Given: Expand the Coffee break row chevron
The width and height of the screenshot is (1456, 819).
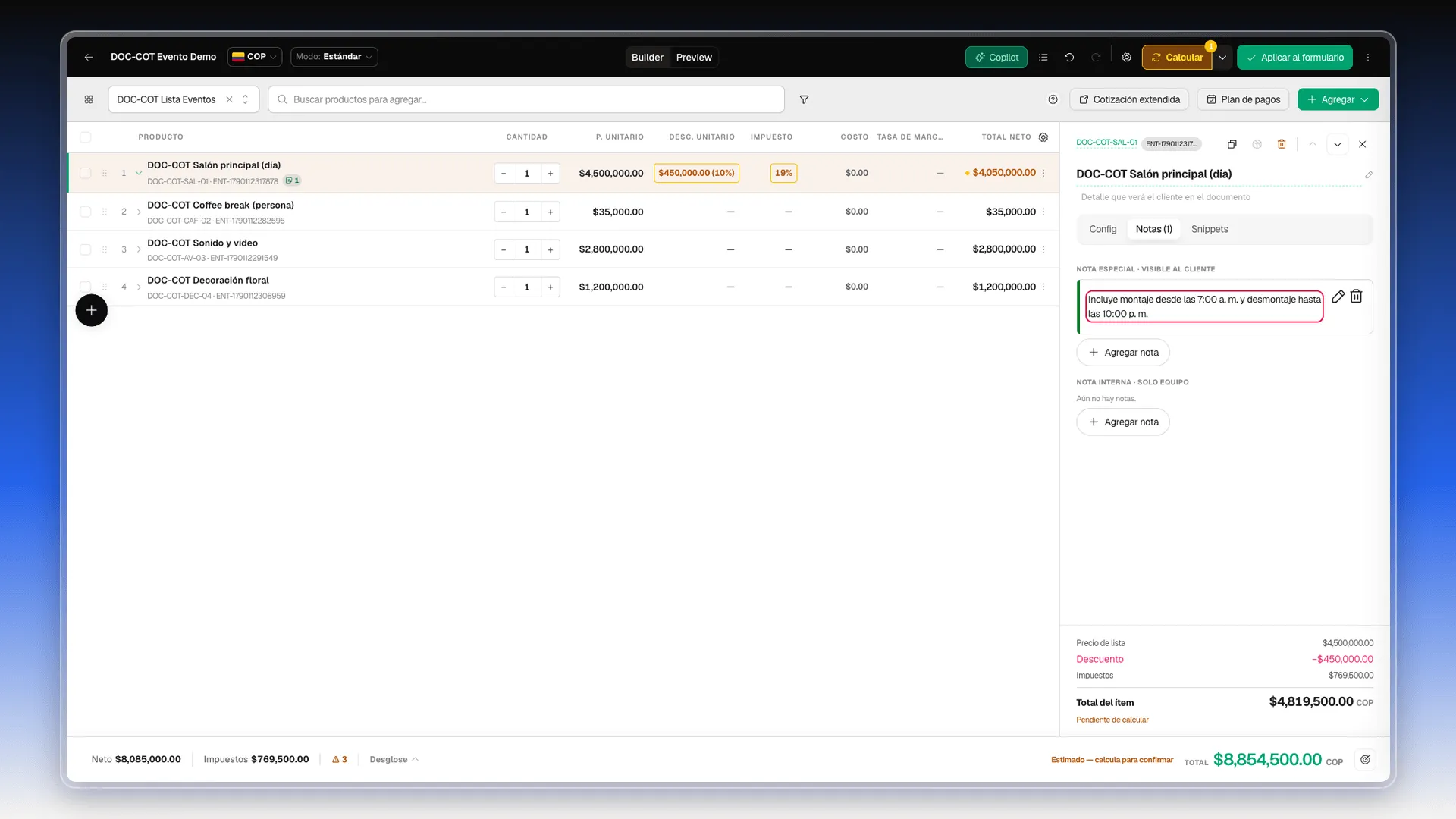Looking at the screenshot, I should pos(139,212).
